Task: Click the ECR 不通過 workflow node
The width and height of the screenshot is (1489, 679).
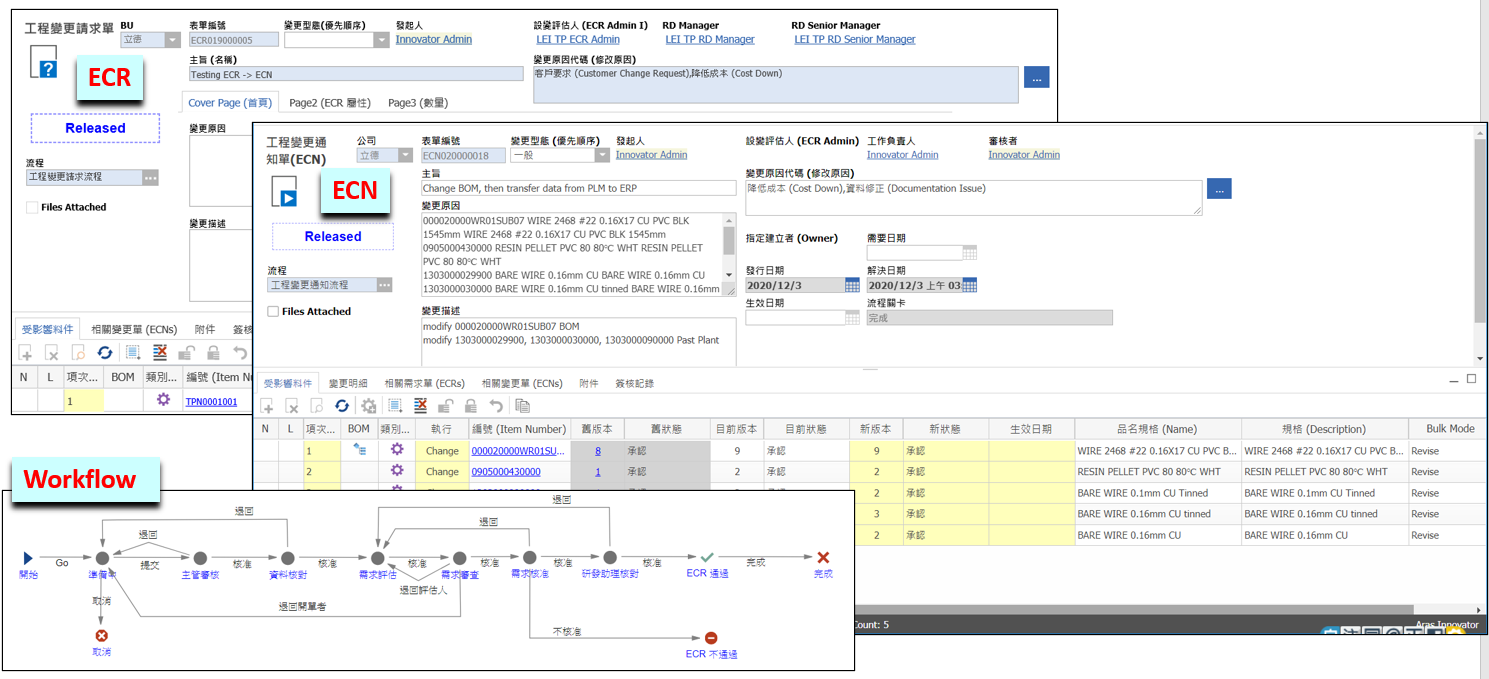Action: pyautogui.click(x=711, y=638)
